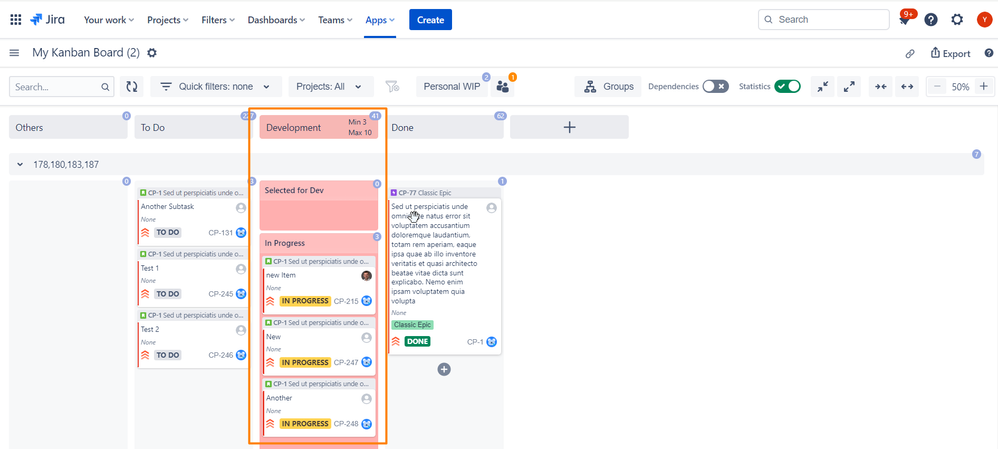Click the project icon beside CP-131
Screen dimensions: 998x449
[x=241, y=232]
